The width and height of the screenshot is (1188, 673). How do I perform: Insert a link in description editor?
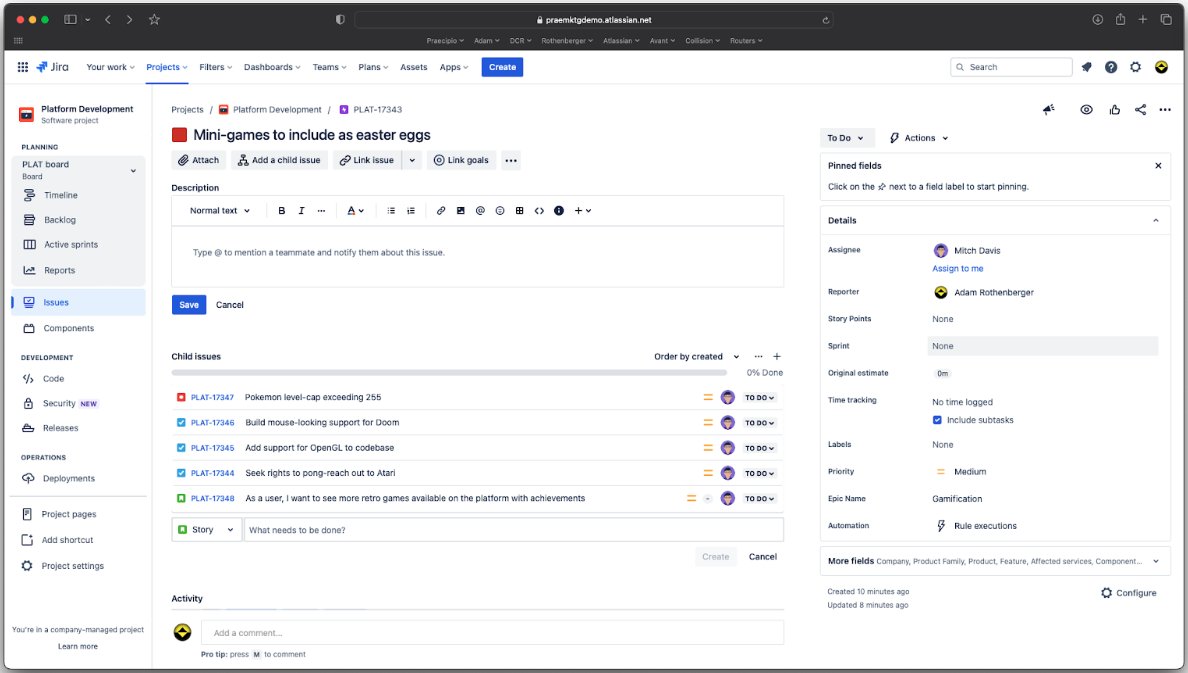pyautogui.click(x=441, y=211)
